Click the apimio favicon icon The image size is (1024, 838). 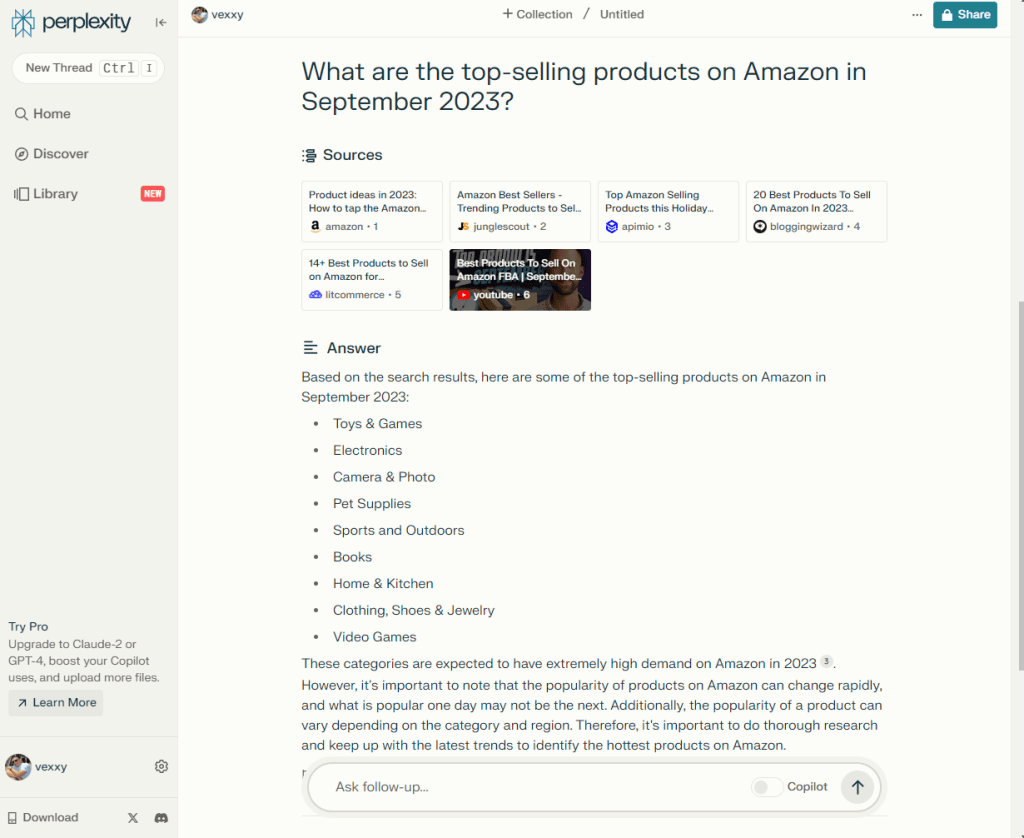click(612, 226)
